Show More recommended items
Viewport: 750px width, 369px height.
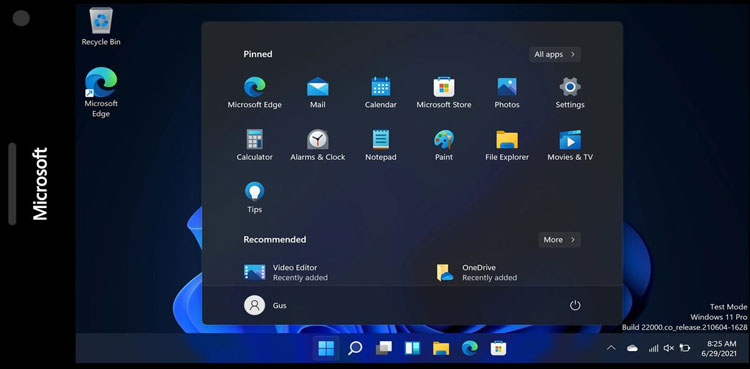pos(559,240)
